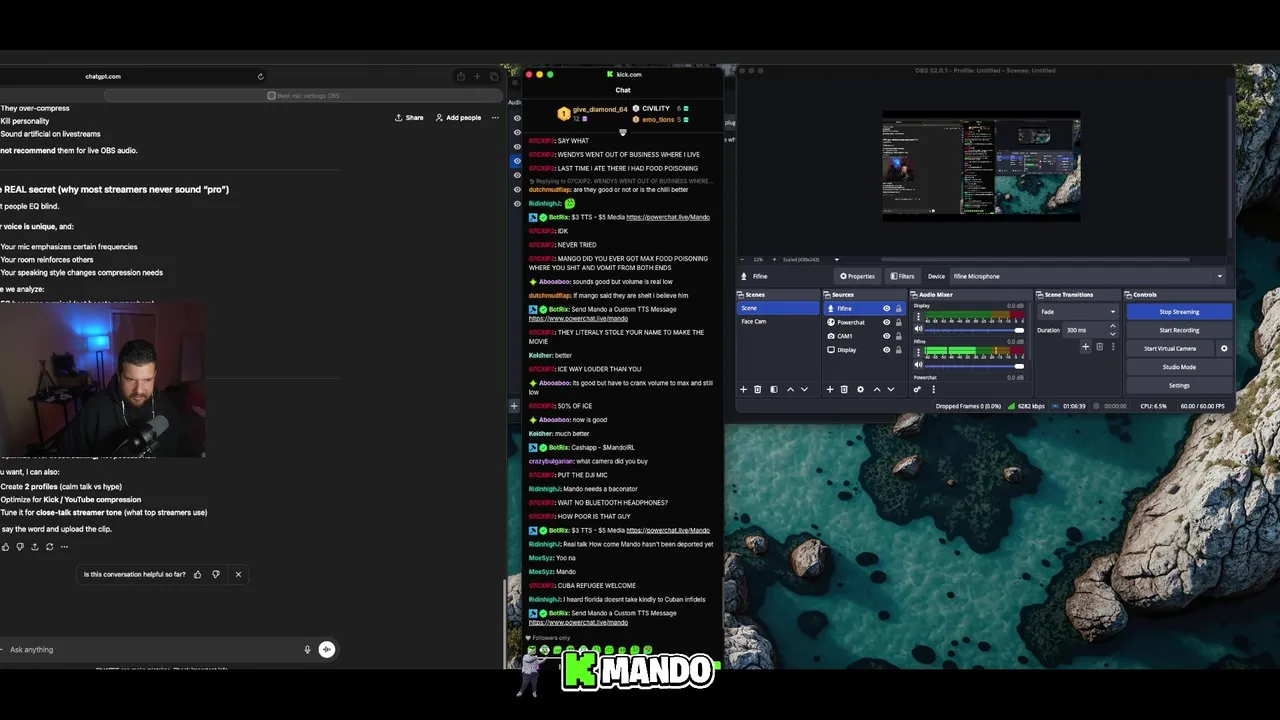
Task: Open source Properties button
Action: point(858,276)
